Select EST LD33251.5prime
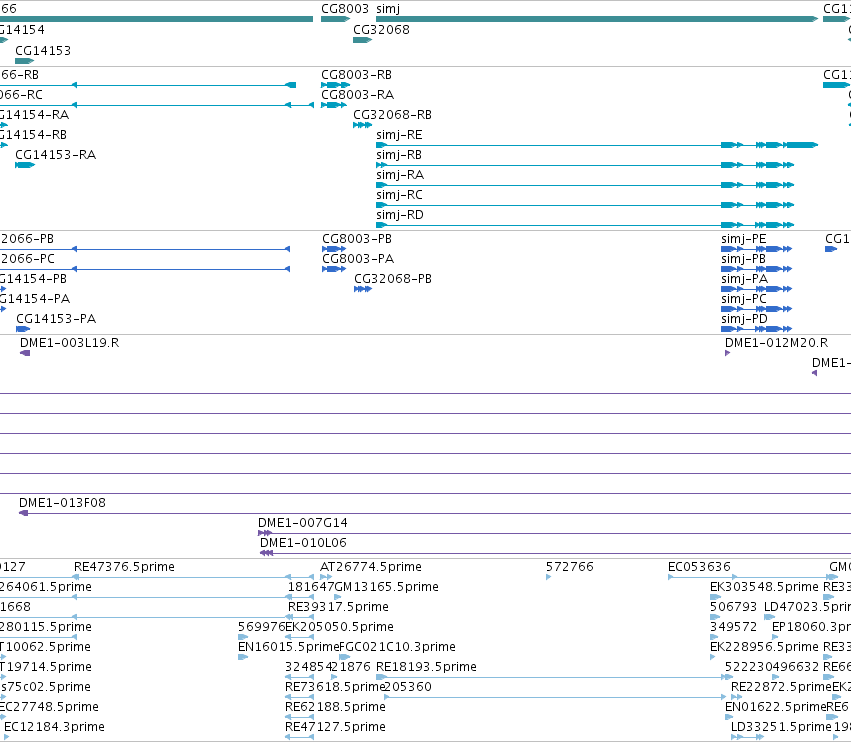Screen dimensions: 851x742 (x=747, y=738)
